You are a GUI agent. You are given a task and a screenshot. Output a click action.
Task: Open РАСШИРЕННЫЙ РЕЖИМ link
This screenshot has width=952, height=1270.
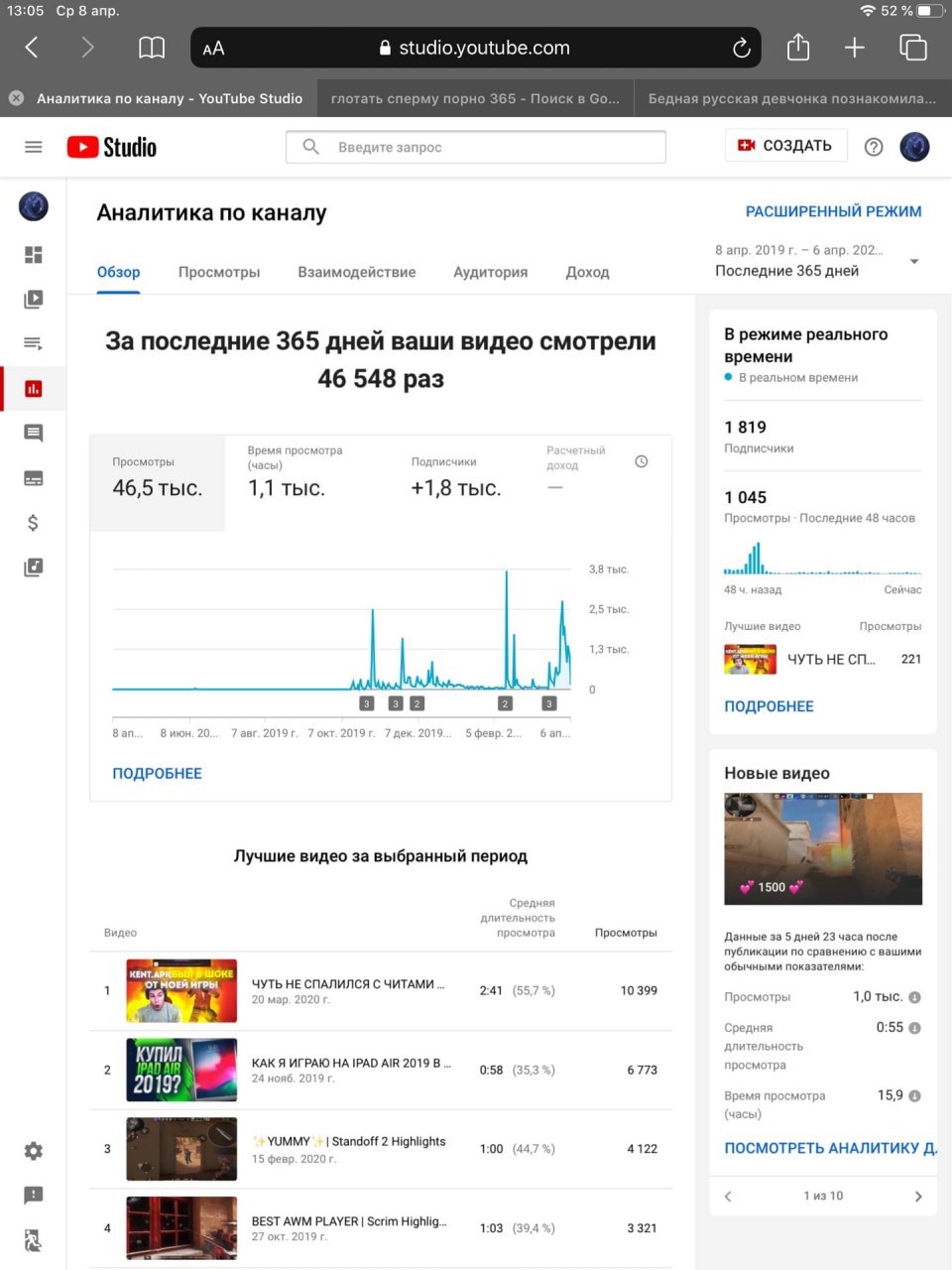pos(834,211)
